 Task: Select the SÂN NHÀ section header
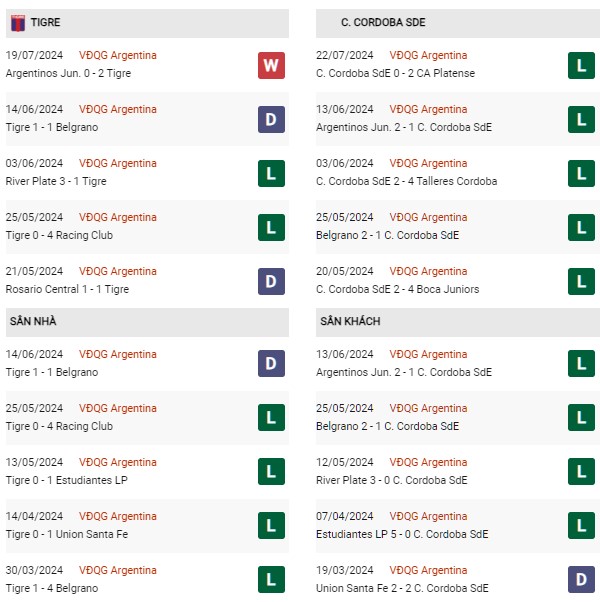coord(147,322)
